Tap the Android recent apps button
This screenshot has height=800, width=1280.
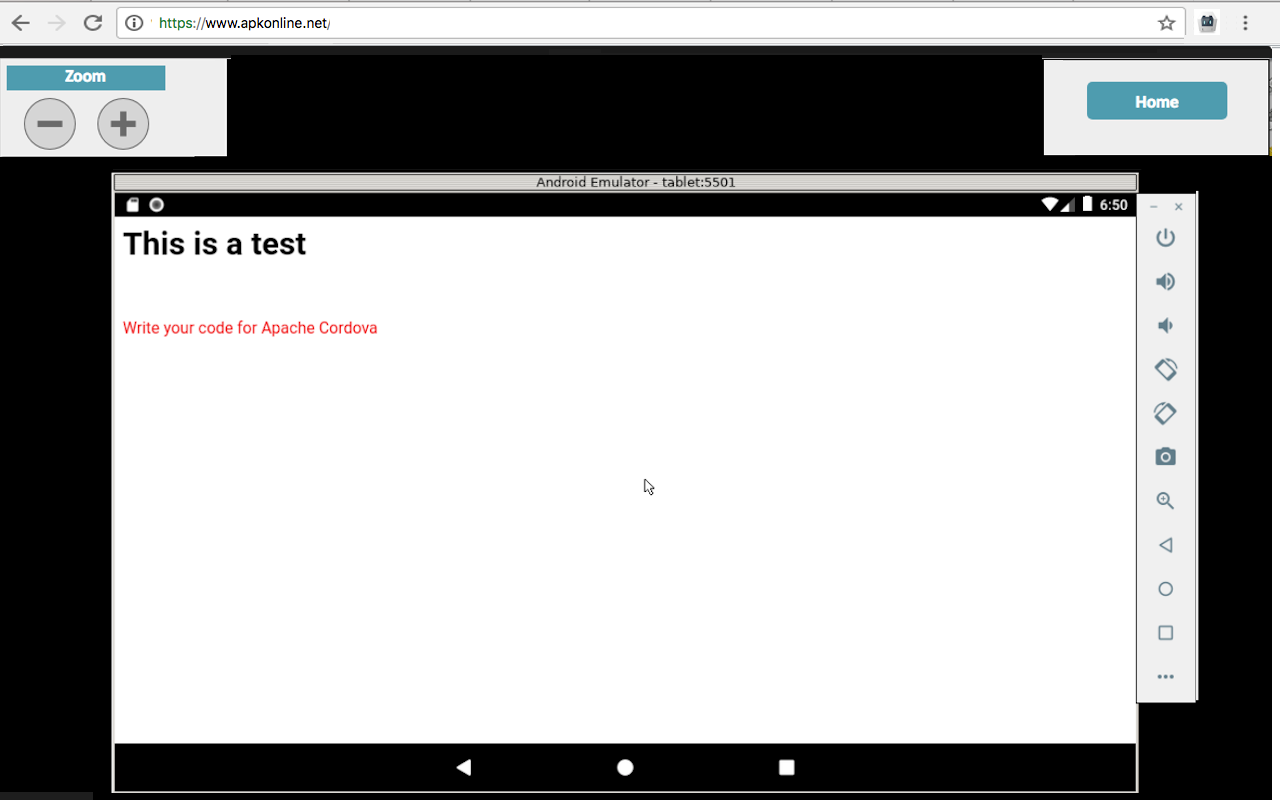[x=787, y=767]
